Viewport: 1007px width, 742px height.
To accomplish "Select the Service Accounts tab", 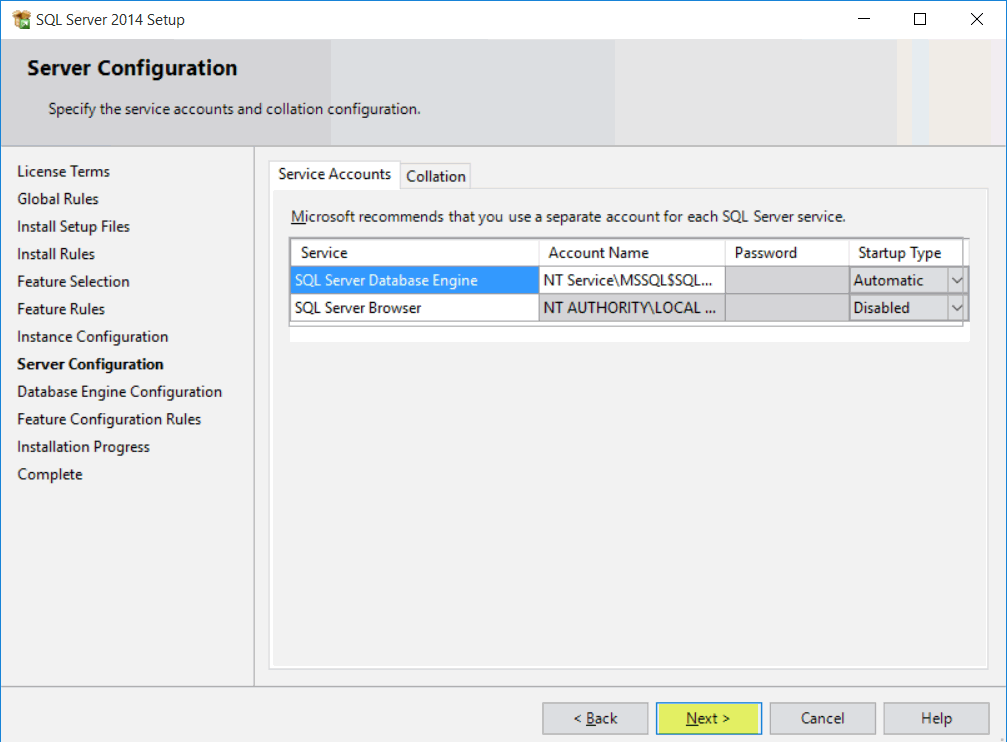I will click(x=334, y=174).
